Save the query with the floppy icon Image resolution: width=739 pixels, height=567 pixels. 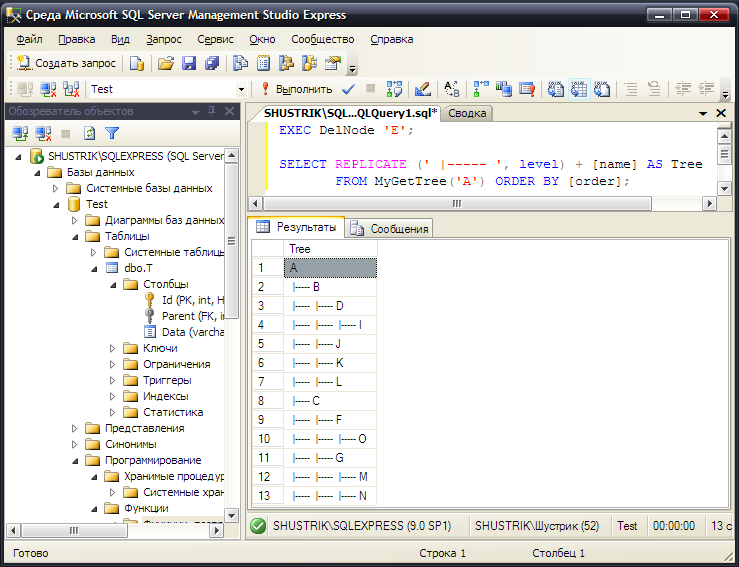(189, 63)
